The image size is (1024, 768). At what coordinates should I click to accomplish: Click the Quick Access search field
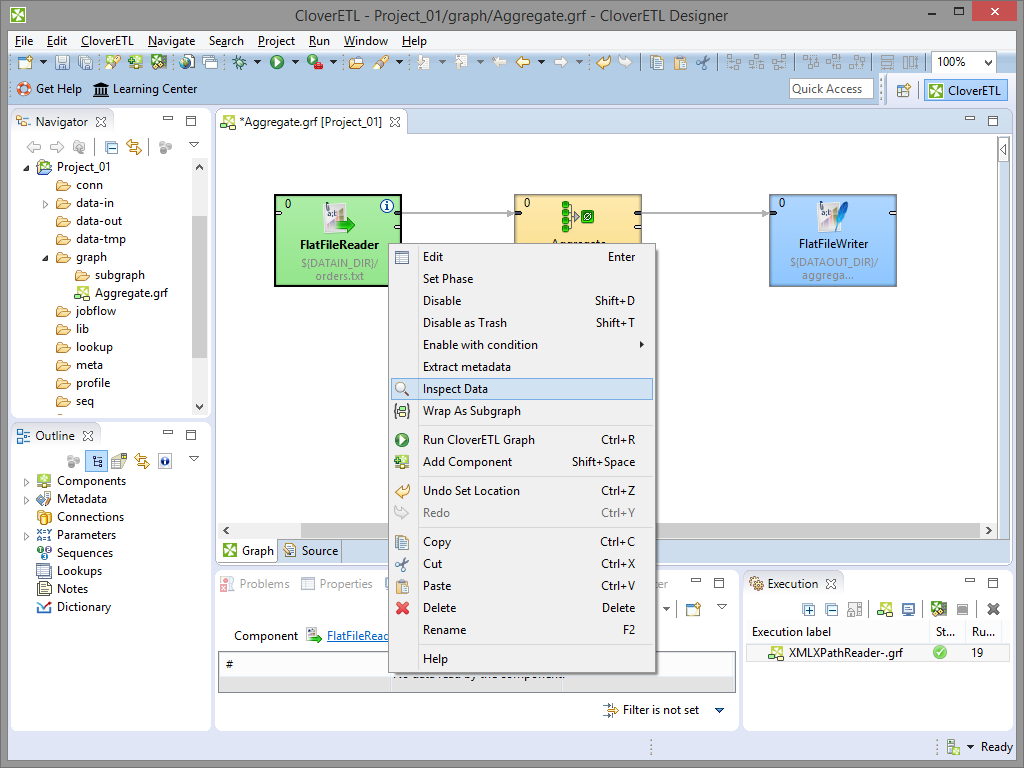(831, 89)
